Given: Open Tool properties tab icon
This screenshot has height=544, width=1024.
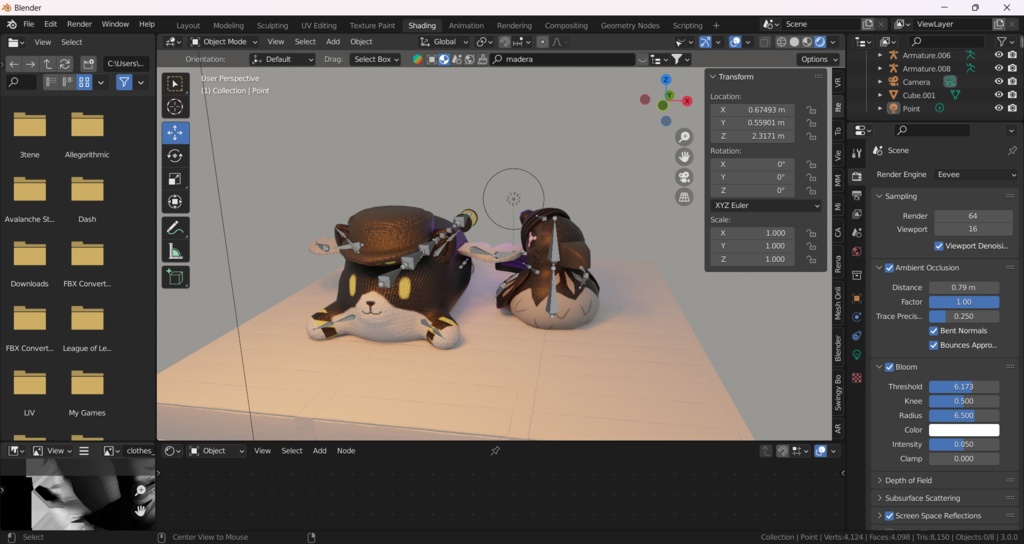Looking at the screenshot, I should tap(857, 153).
